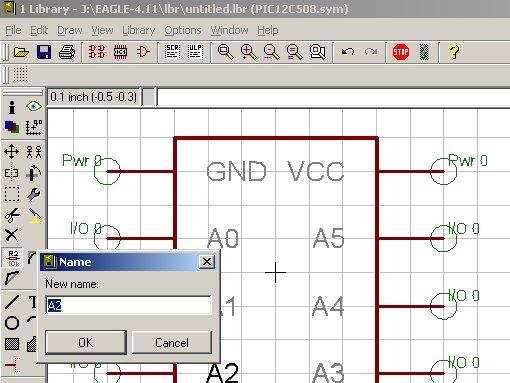Select the filled Rectangle tool
Viewport: 510px width, 383px height.
pyautogui.click(x=12, y=344)
